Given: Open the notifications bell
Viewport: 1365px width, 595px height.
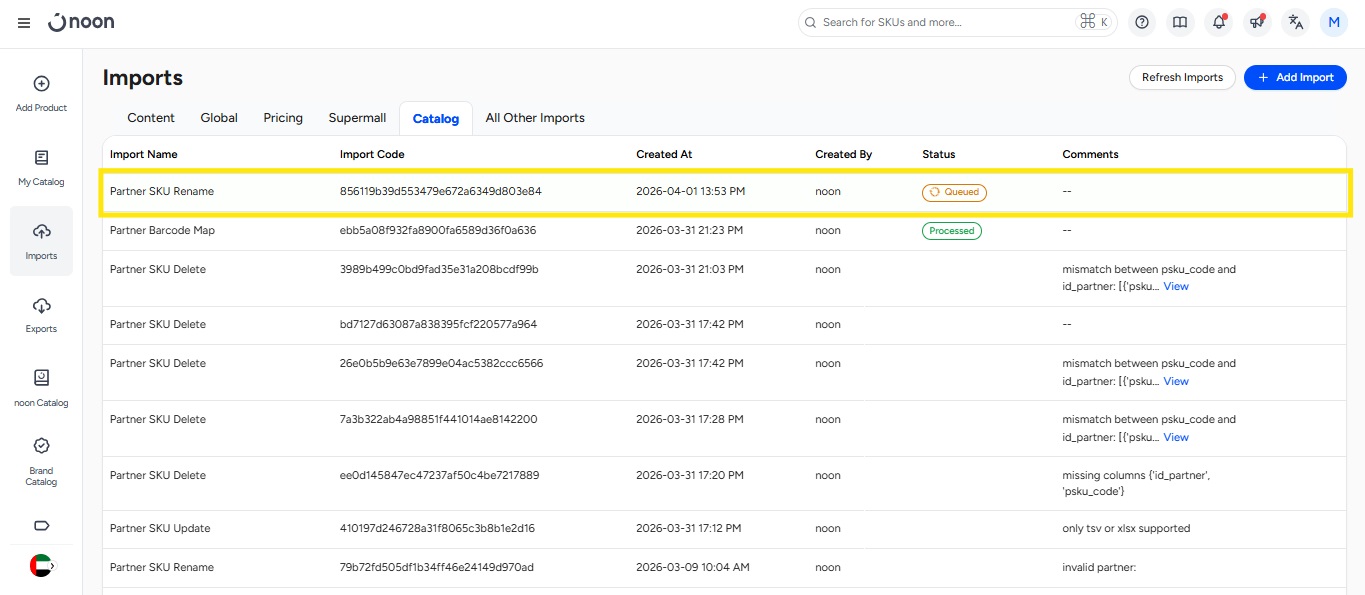Looking at the screenshot, I should 1218,22.
